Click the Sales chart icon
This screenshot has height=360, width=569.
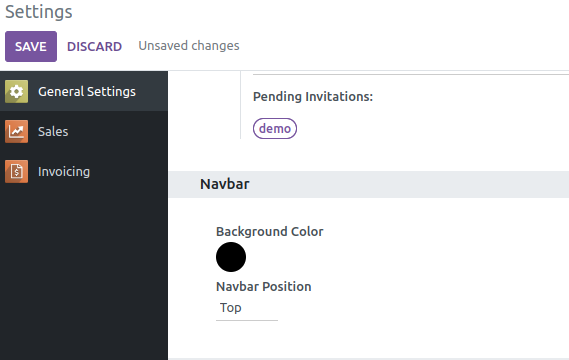coord(16,131)
